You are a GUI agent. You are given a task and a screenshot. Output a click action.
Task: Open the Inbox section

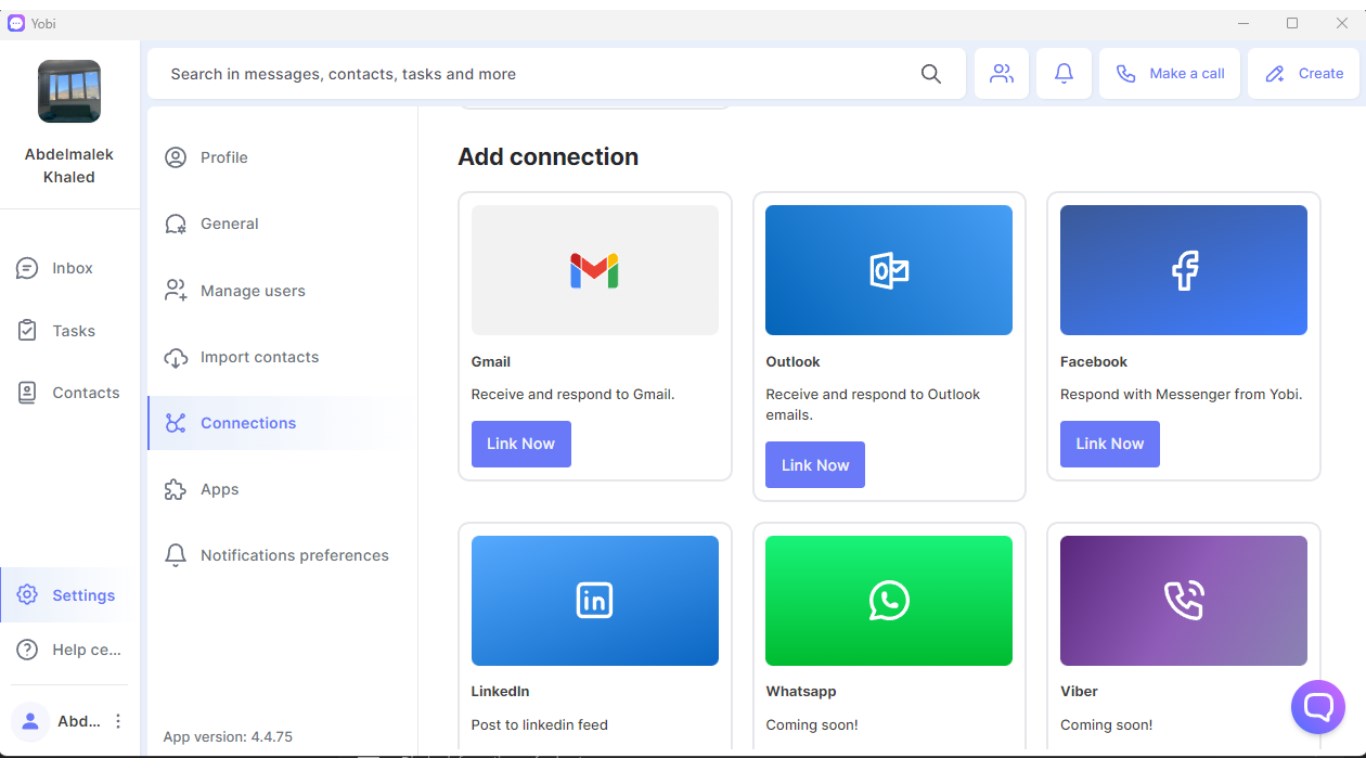70,268
